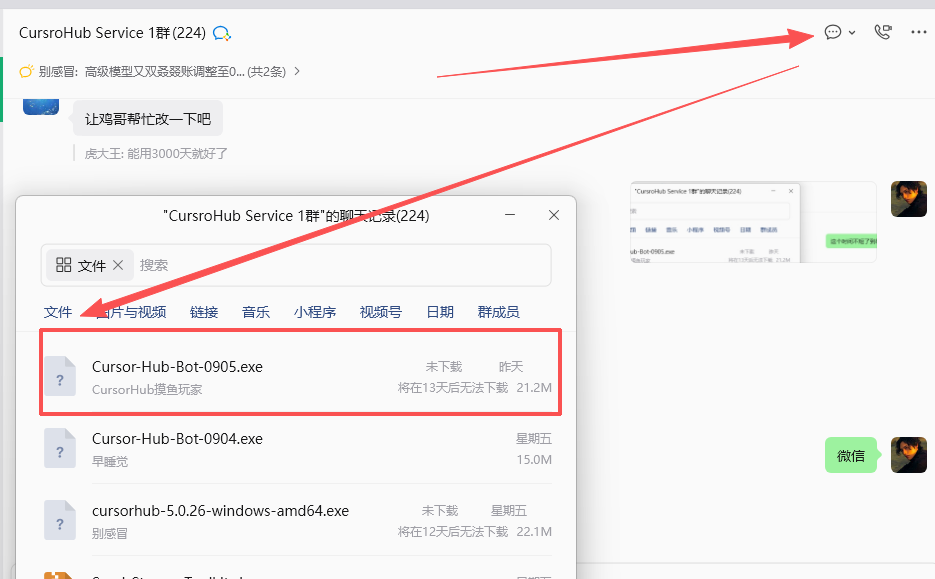Click the 15.0M file size

[534, 460]
